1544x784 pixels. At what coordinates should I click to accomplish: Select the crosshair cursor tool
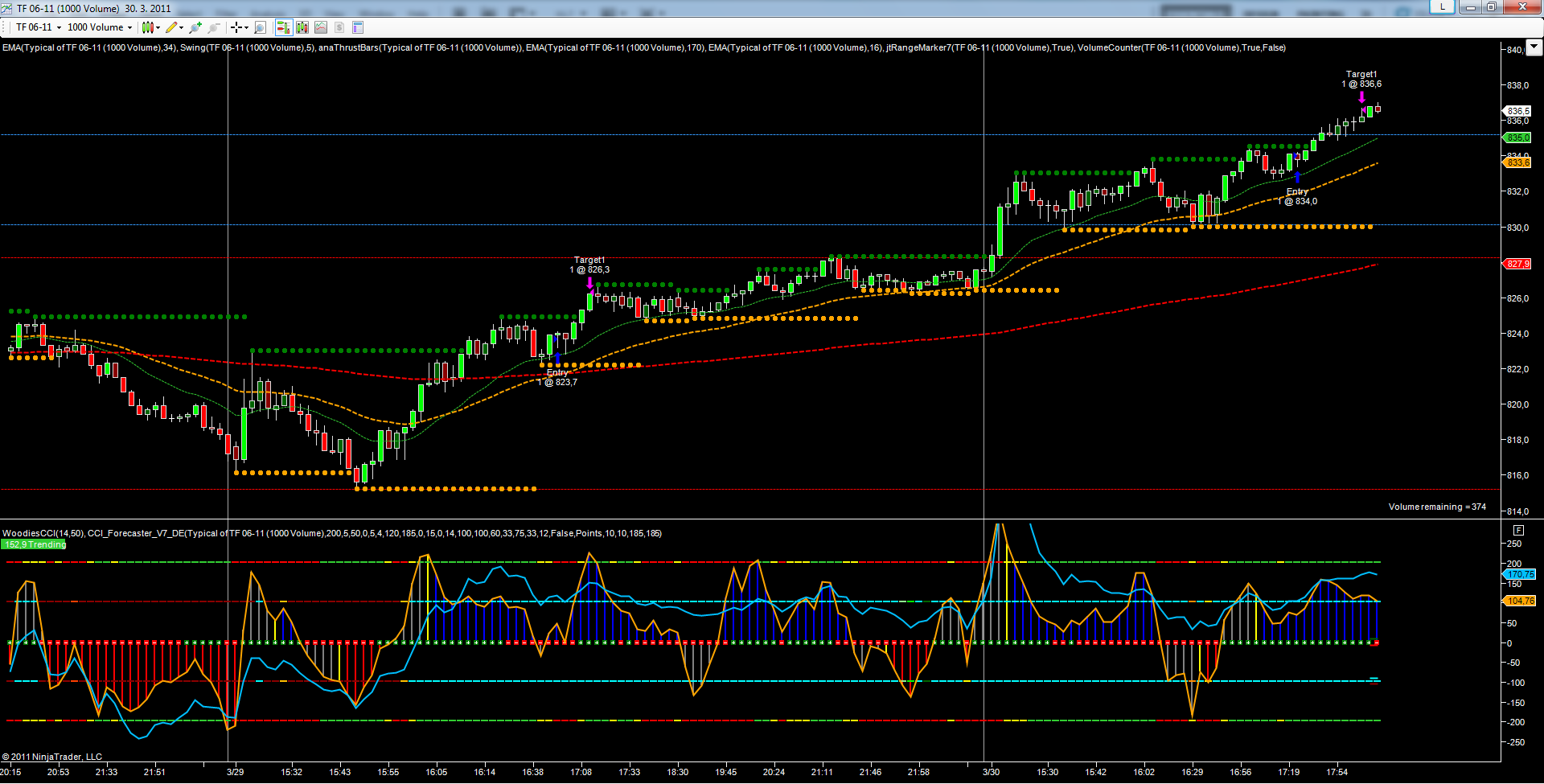tap(236, 27)
